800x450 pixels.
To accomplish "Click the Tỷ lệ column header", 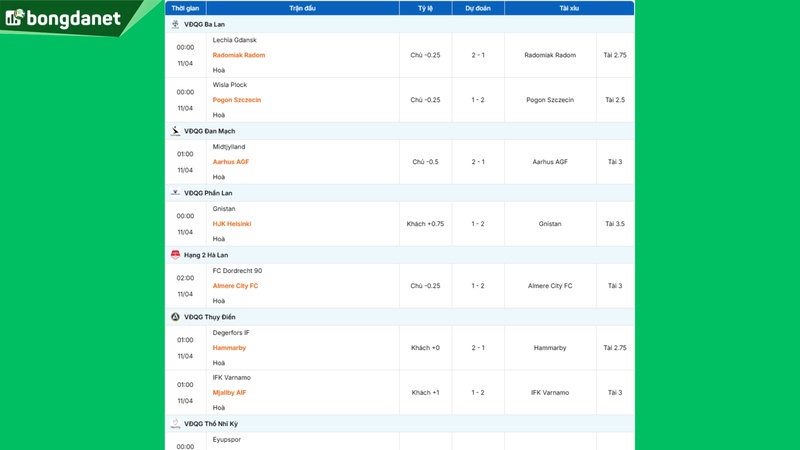I will point(425,8).
